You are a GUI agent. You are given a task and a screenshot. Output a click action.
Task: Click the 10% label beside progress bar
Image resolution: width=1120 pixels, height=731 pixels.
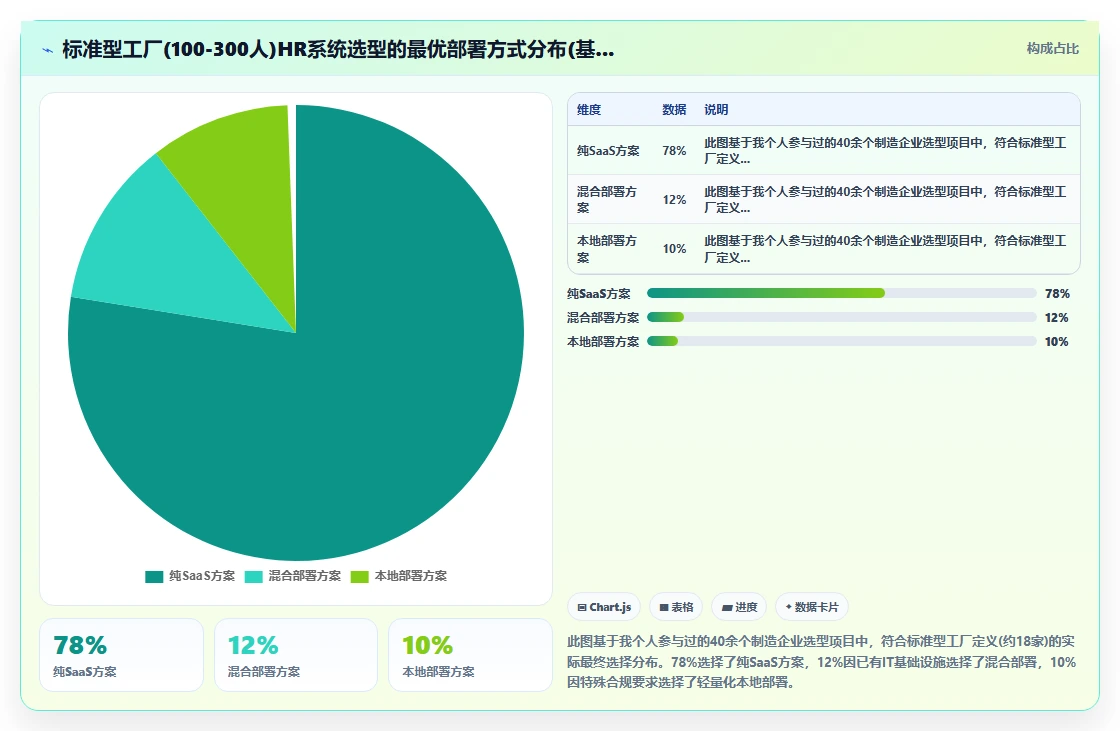point(1056,342)
